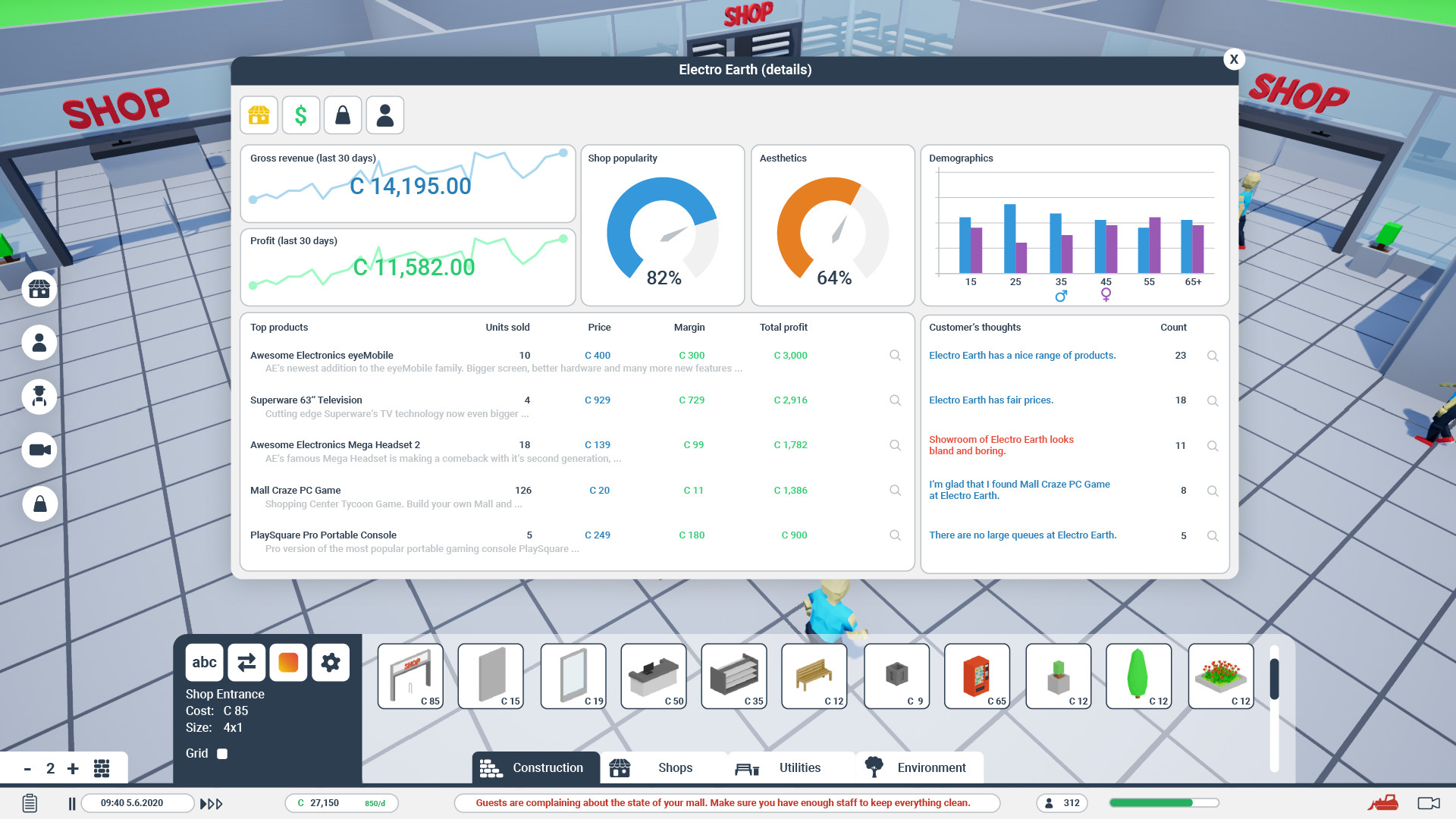The height and width of the screenshot is (819, 1456).
Task: Click the construction items vertical scrollbar
Action: [x=1274, y=679]
